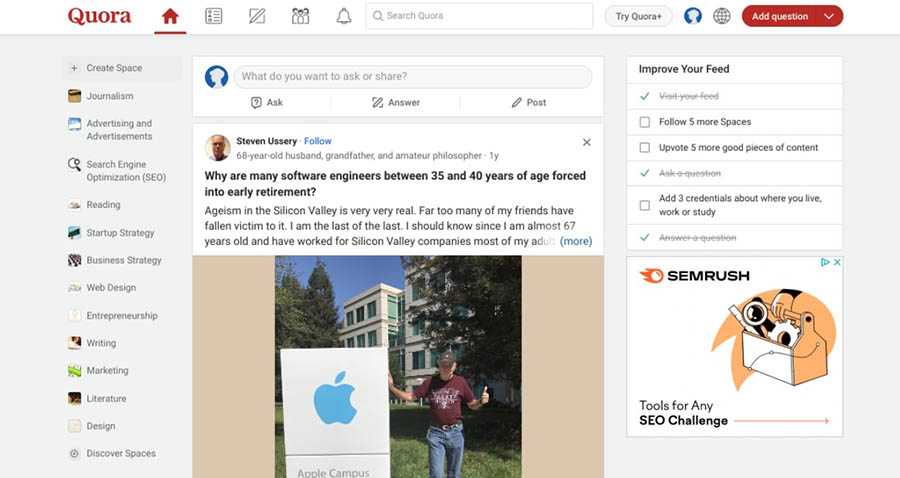Expand the Add question dropdown arrow

[x=828, y=16]
